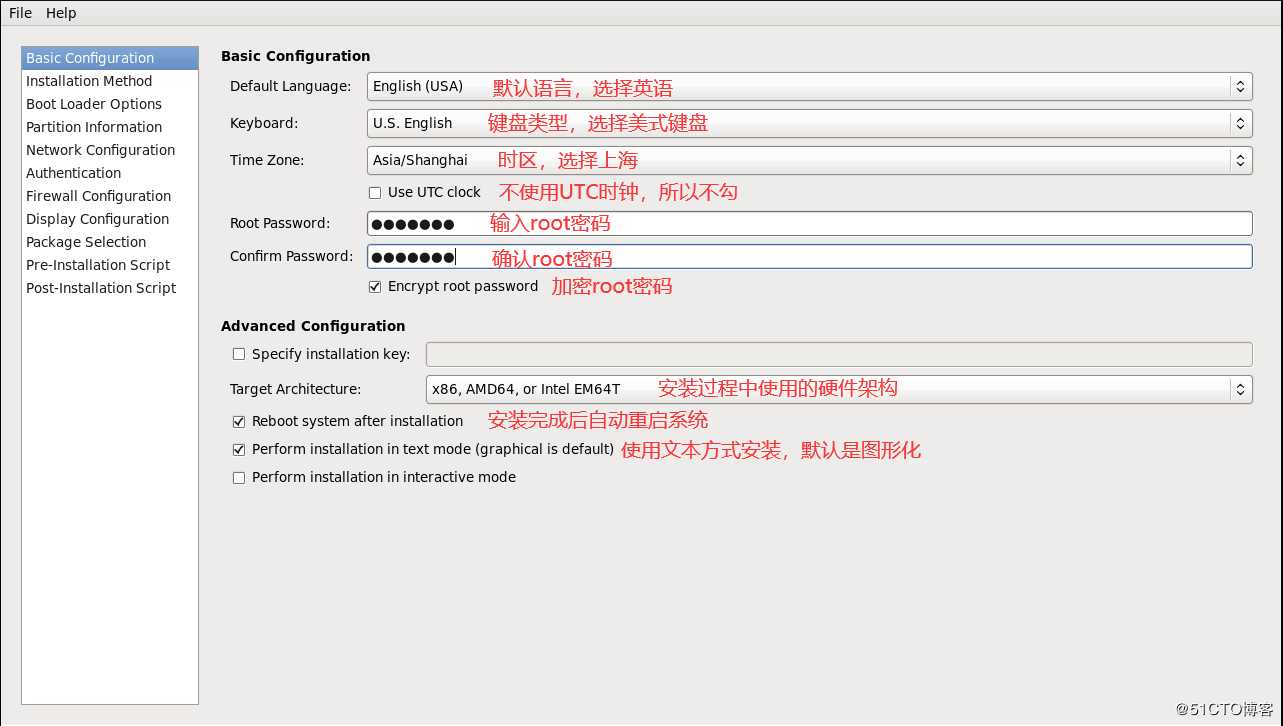Enable the Use UTC clock checkbox
The height and width of the screenshot is (726, 1283).
tap(375, 193)
